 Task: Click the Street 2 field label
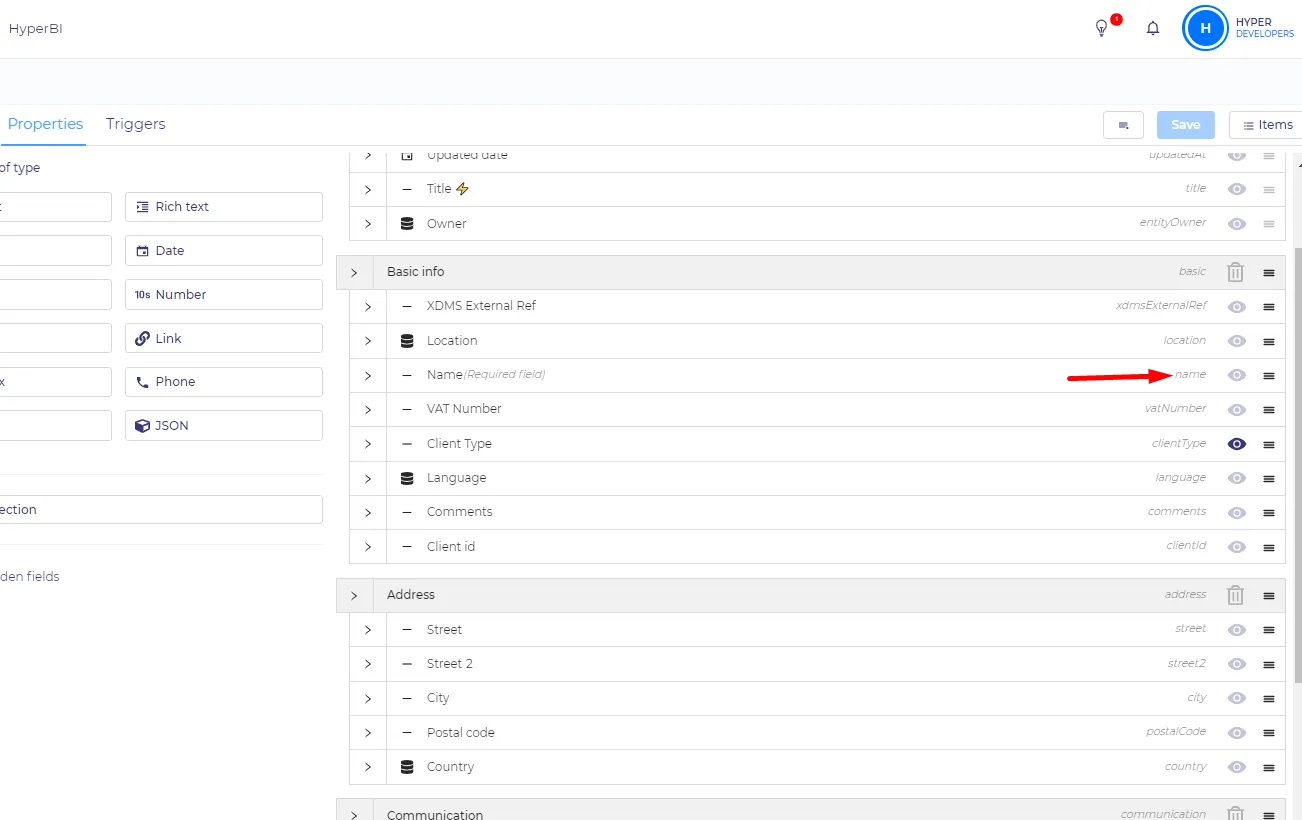coord(449,664)
